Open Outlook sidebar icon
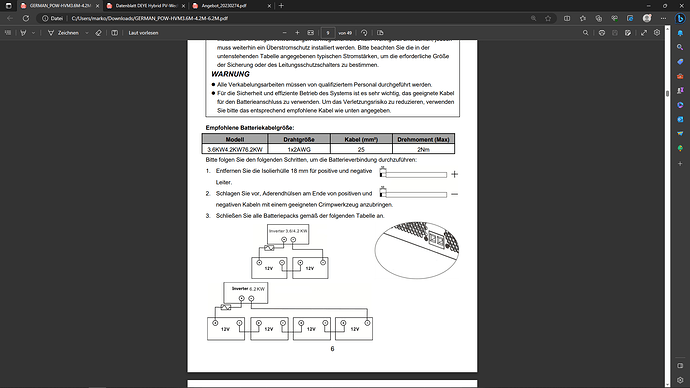The width and height of the screenshot is (690, 388). [x=680, y=119]
